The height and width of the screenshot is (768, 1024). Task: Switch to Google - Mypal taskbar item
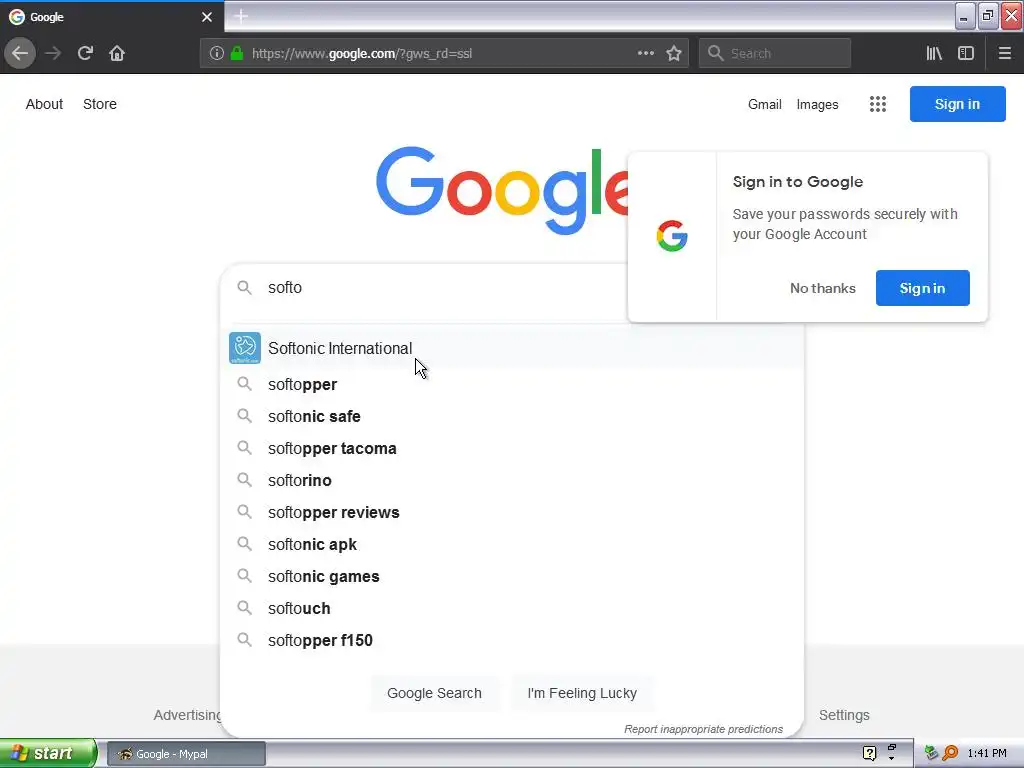pos(186,754)
